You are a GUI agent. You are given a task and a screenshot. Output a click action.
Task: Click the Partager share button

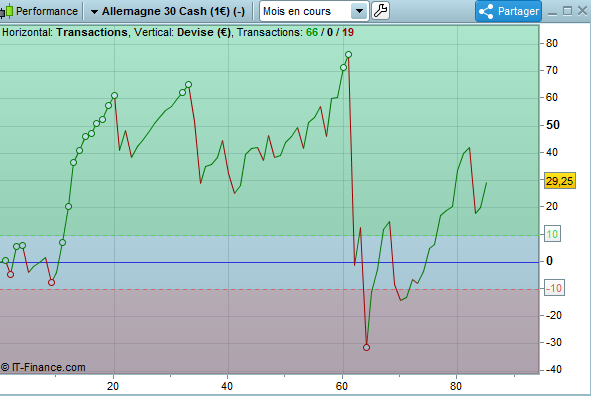pos(508,11)
